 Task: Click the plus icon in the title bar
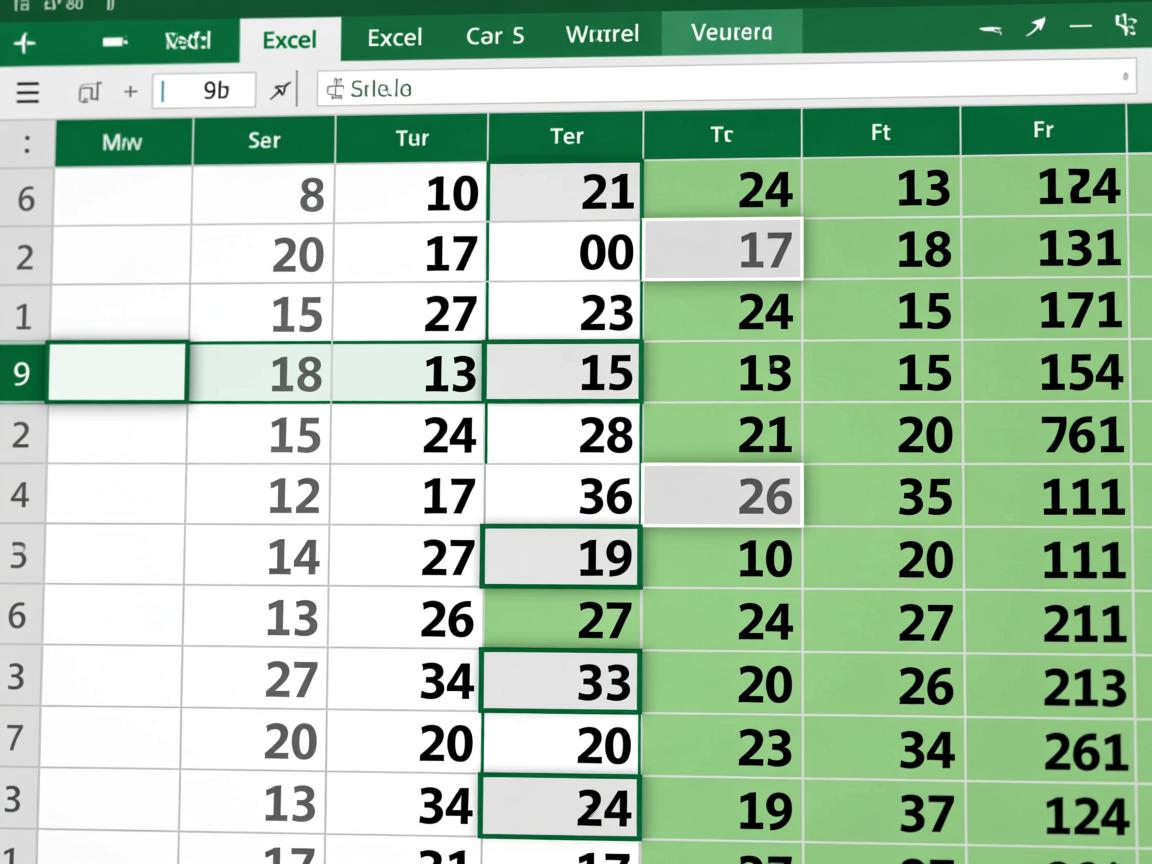coord(23,41)
